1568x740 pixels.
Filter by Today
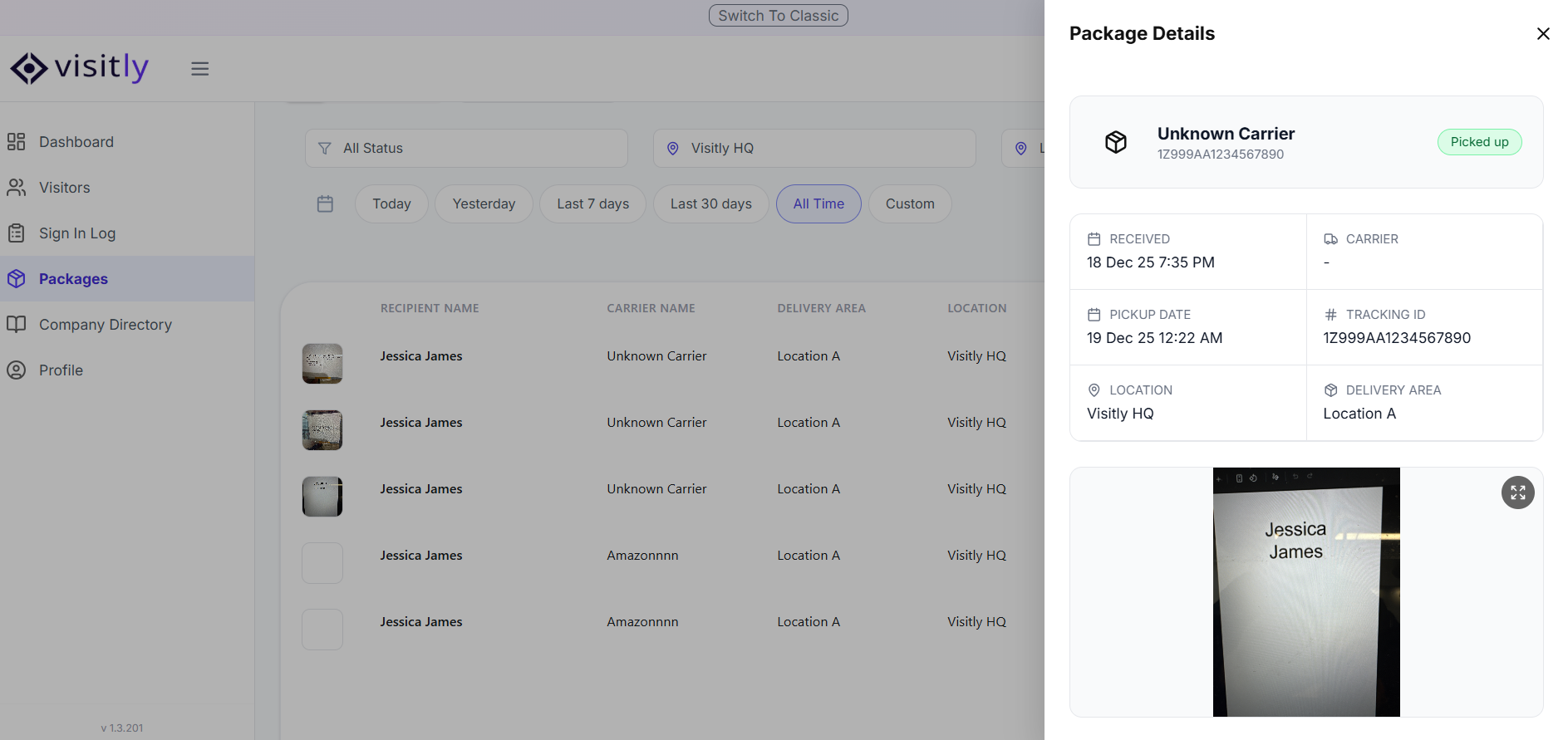[x=391, y=203]
